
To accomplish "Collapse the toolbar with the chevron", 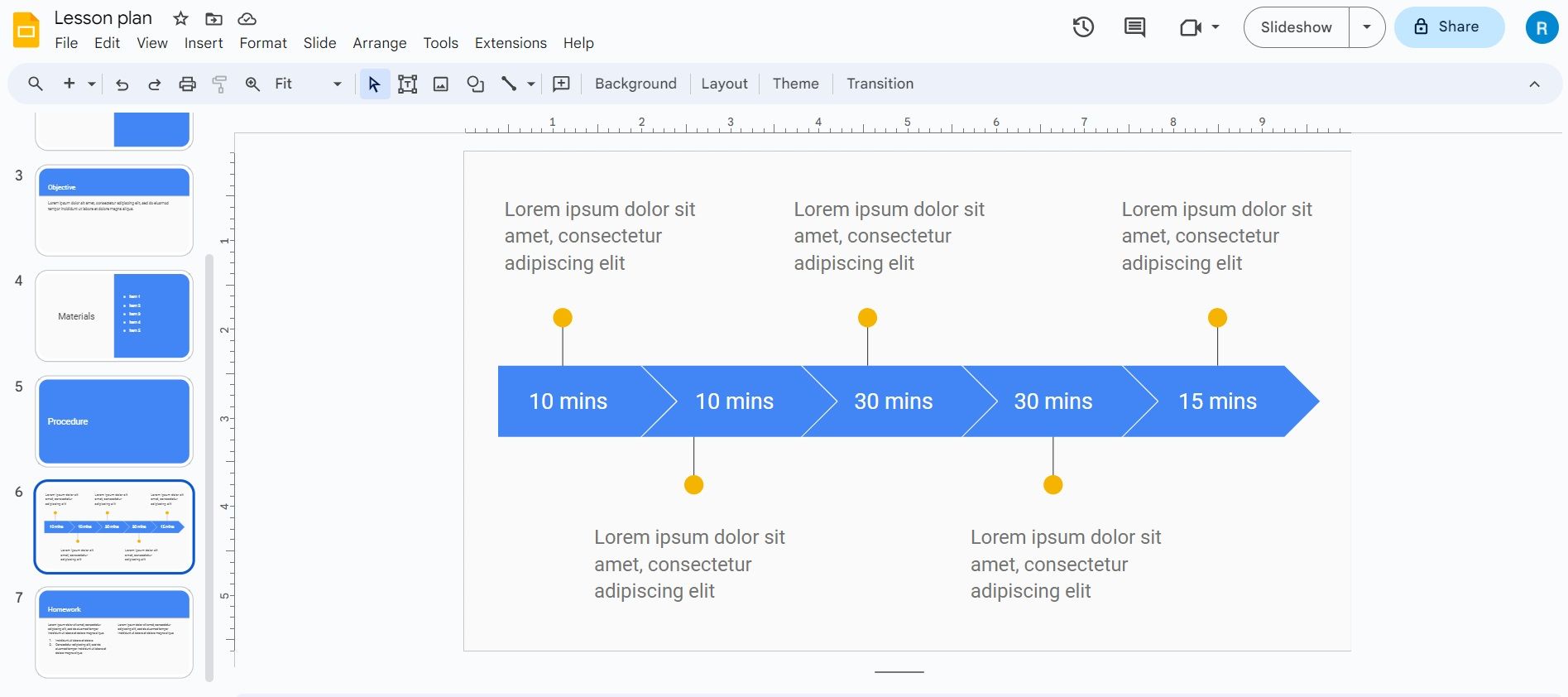I will [x=1534, y=84].
